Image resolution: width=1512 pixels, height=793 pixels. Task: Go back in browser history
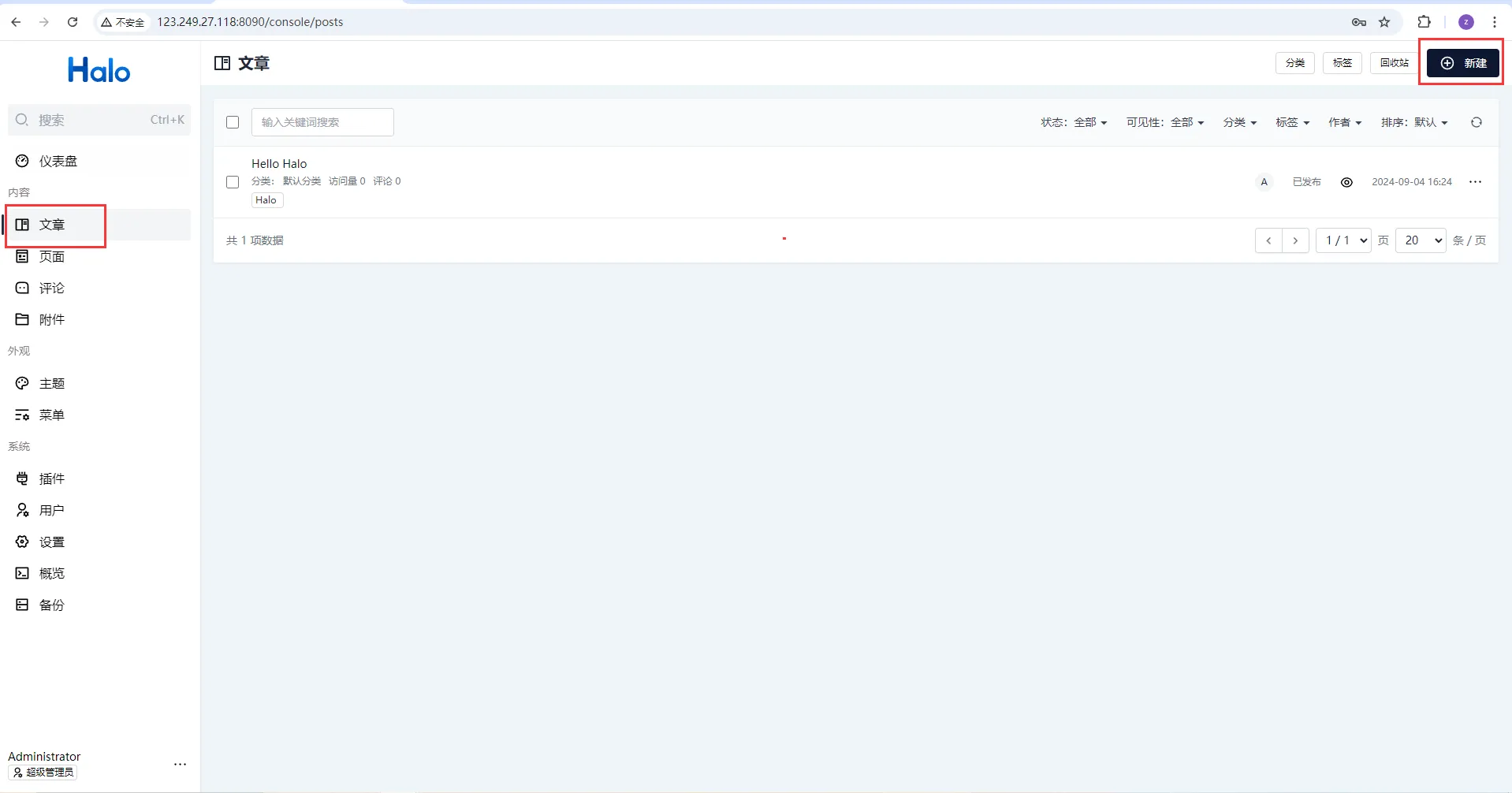pos(16,22)
